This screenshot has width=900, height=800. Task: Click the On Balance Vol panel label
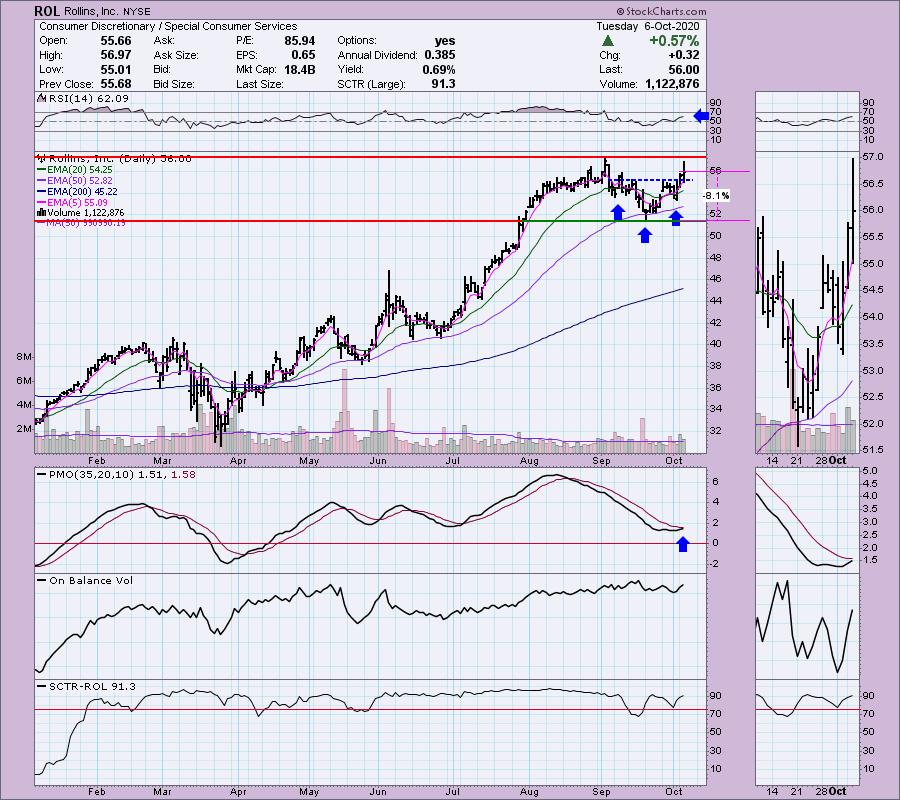(x=91, y=581)
